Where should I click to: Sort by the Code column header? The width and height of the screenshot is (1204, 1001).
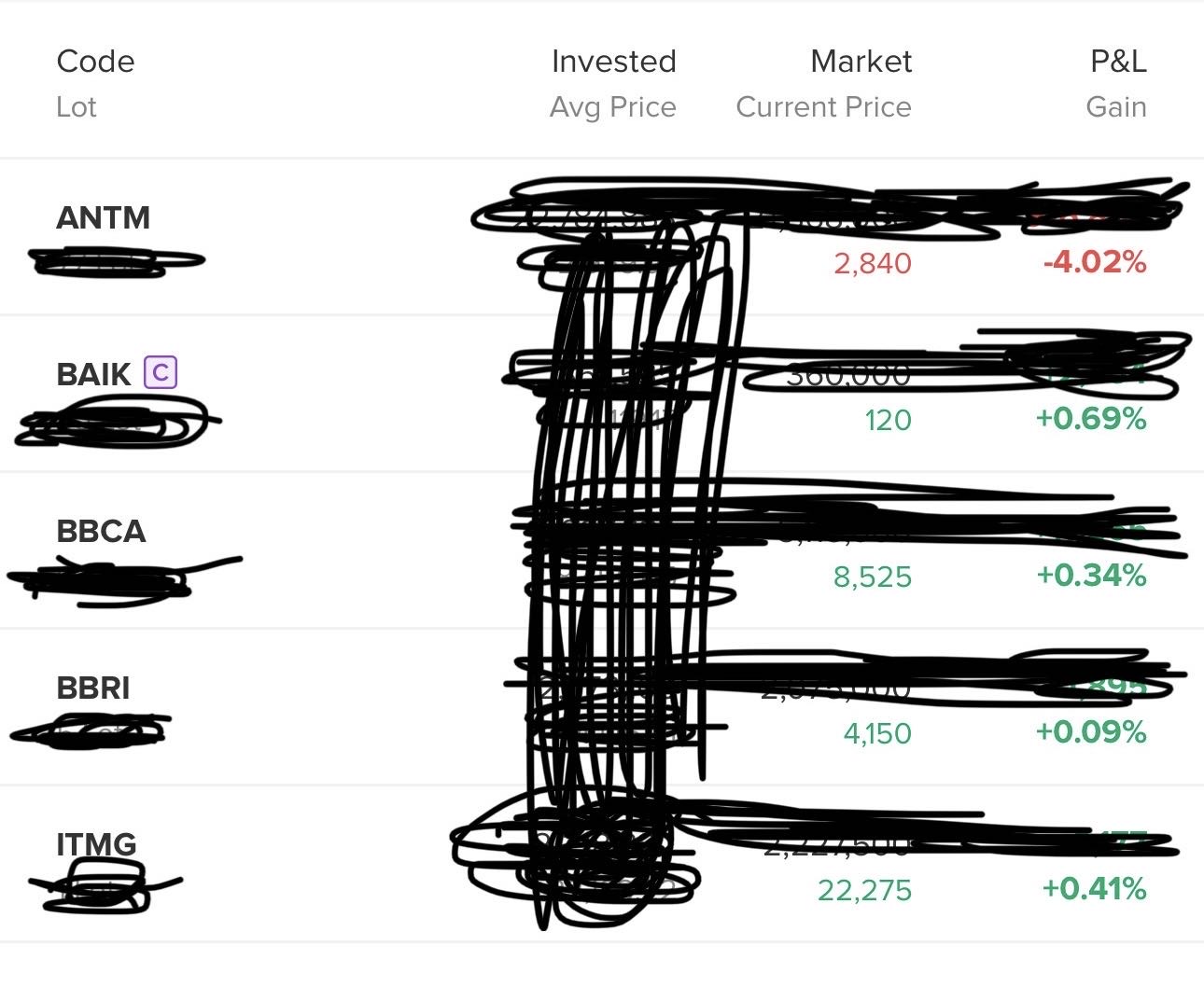click(95, 62)
